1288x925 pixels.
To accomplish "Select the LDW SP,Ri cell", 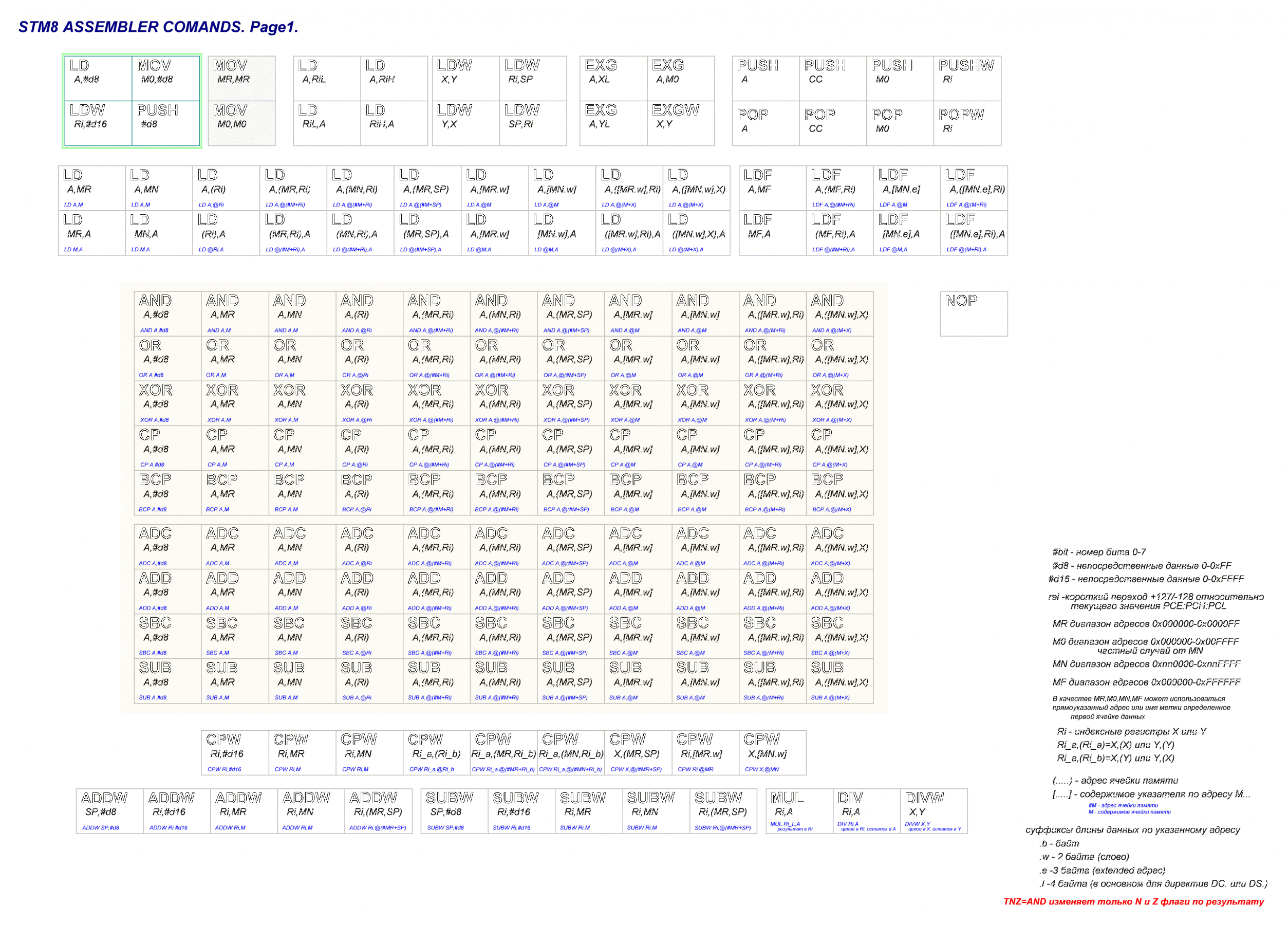I will coord(532,123).
